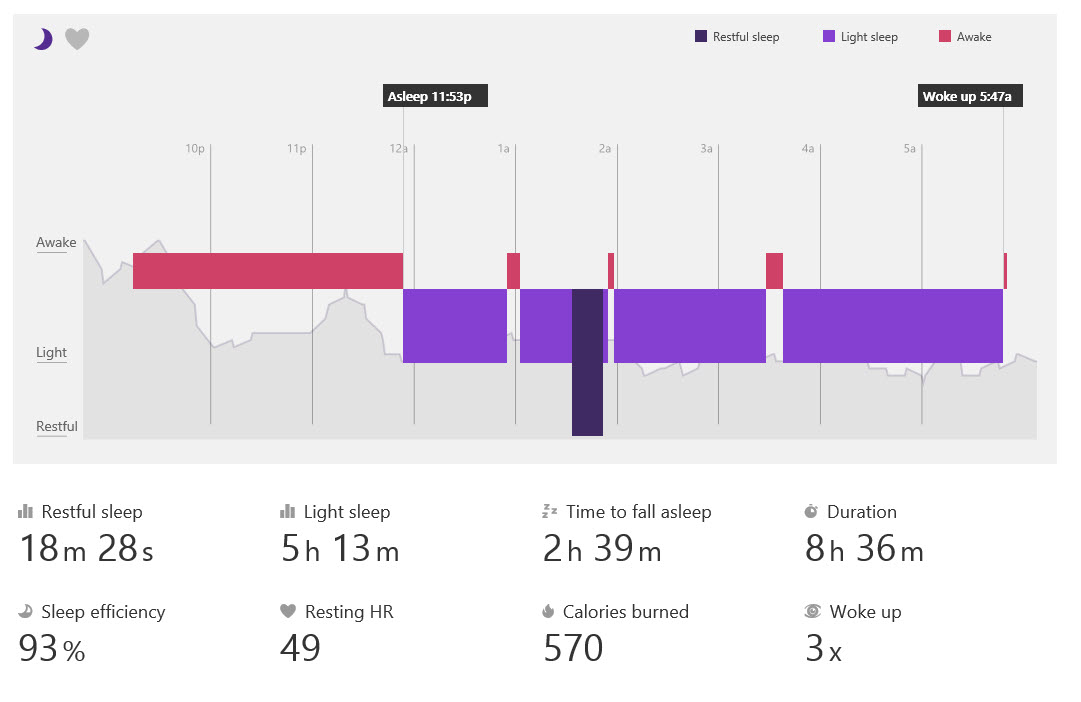The image size is (1081, 702).
Task: Click the Time to fall asleep icon
Action: tap(549, 511)
